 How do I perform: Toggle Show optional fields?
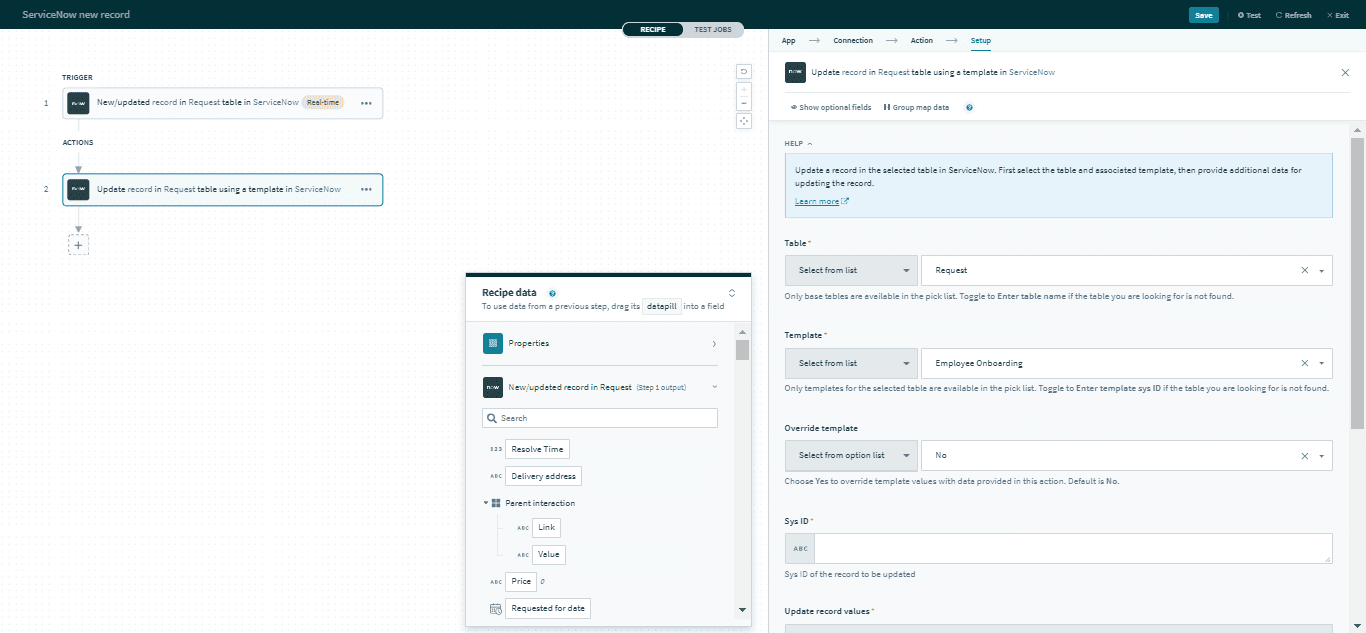click(x=830, y=108)
